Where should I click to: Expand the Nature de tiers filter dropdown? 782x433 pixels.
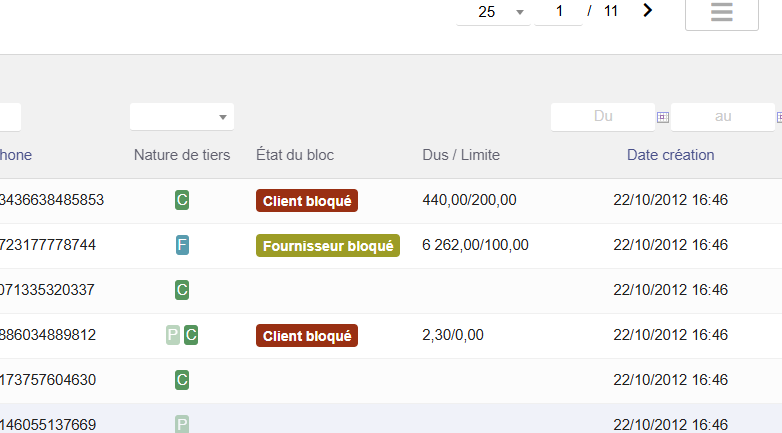pyautogui.click(x=182, y=117)
